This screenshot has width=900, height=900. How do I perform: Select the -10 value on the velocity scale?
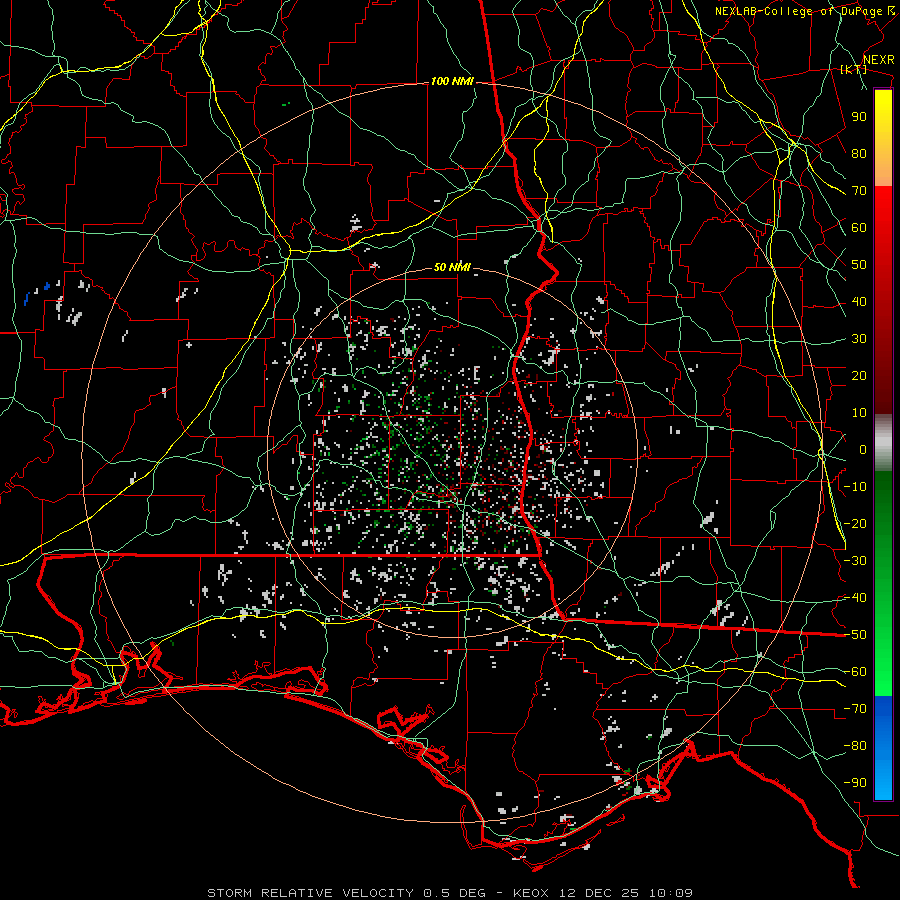click(x=855, y=487)
